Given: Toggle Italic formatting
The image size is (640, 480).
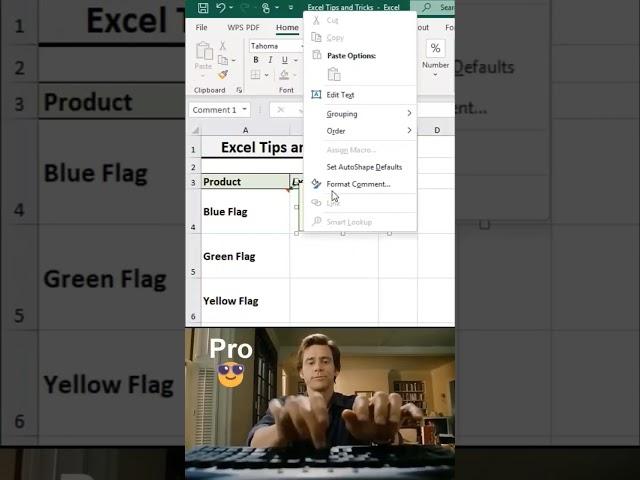Looking at the screenshot, I should click(270, 60).
